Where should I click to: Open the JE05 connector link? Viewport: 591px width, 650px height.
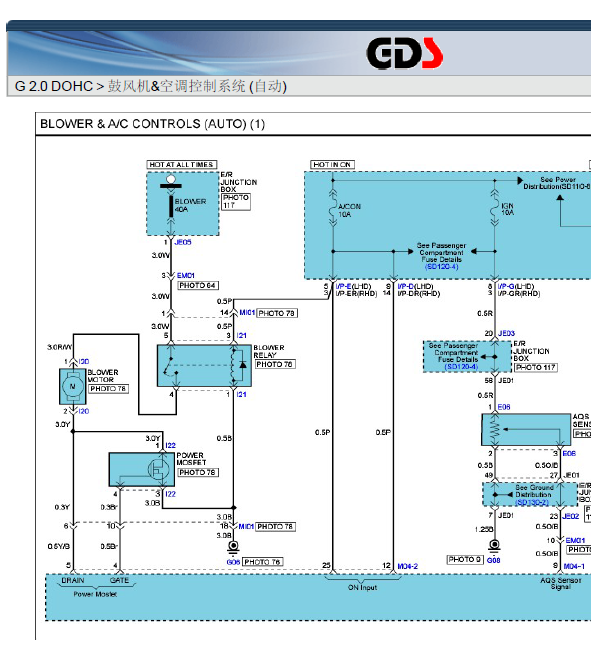(x=183, y=242)
